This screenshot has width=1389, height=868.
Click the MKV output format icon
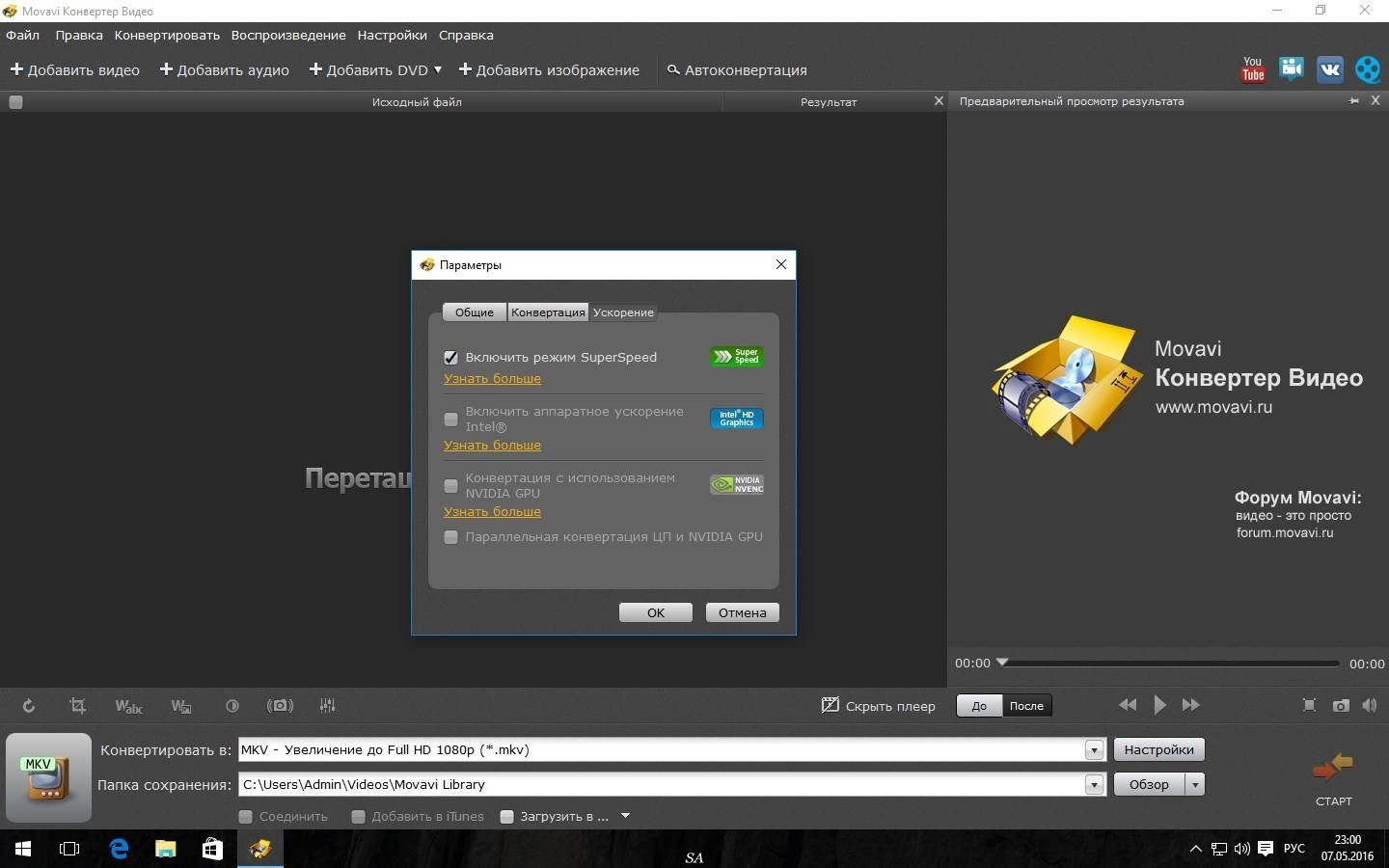click(x=48, y=777)
